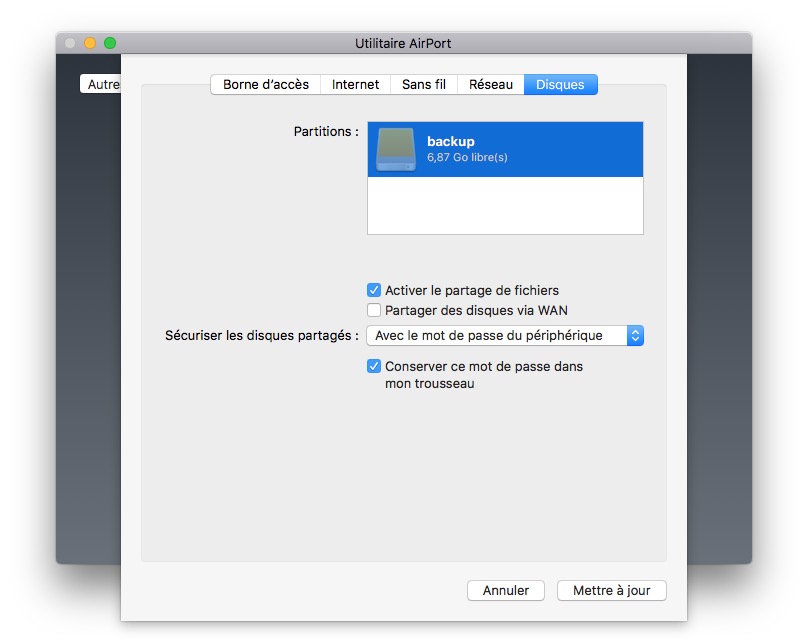Click the Annuler button
The width and height of the screenshot is (808, 644).
(506, 590)
